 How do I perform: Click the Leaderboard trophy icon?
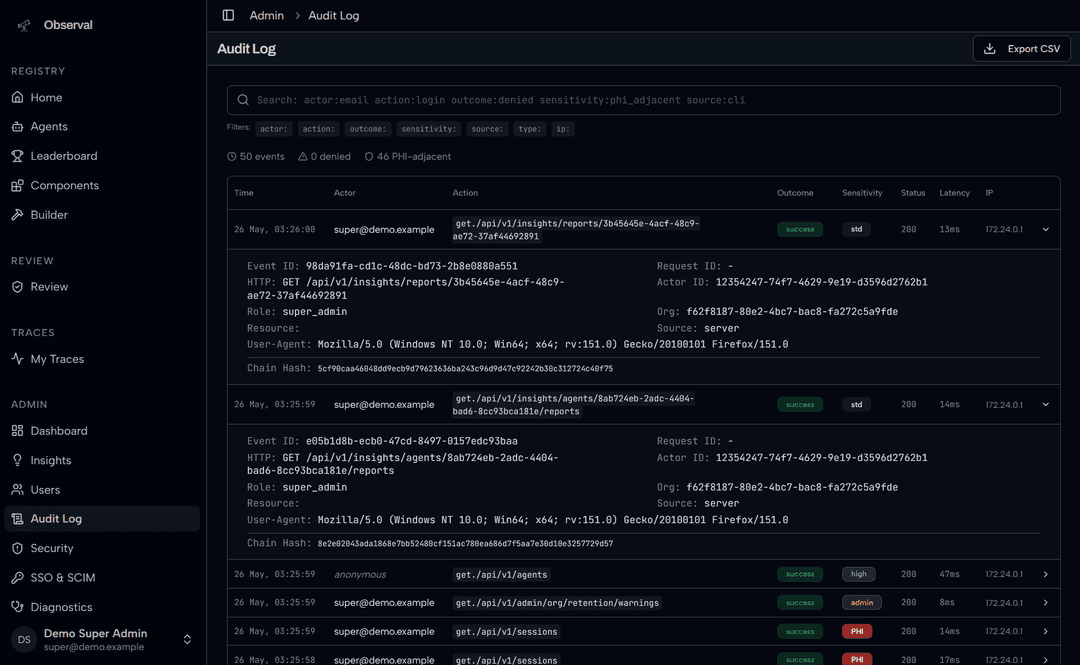pos(17,156)
